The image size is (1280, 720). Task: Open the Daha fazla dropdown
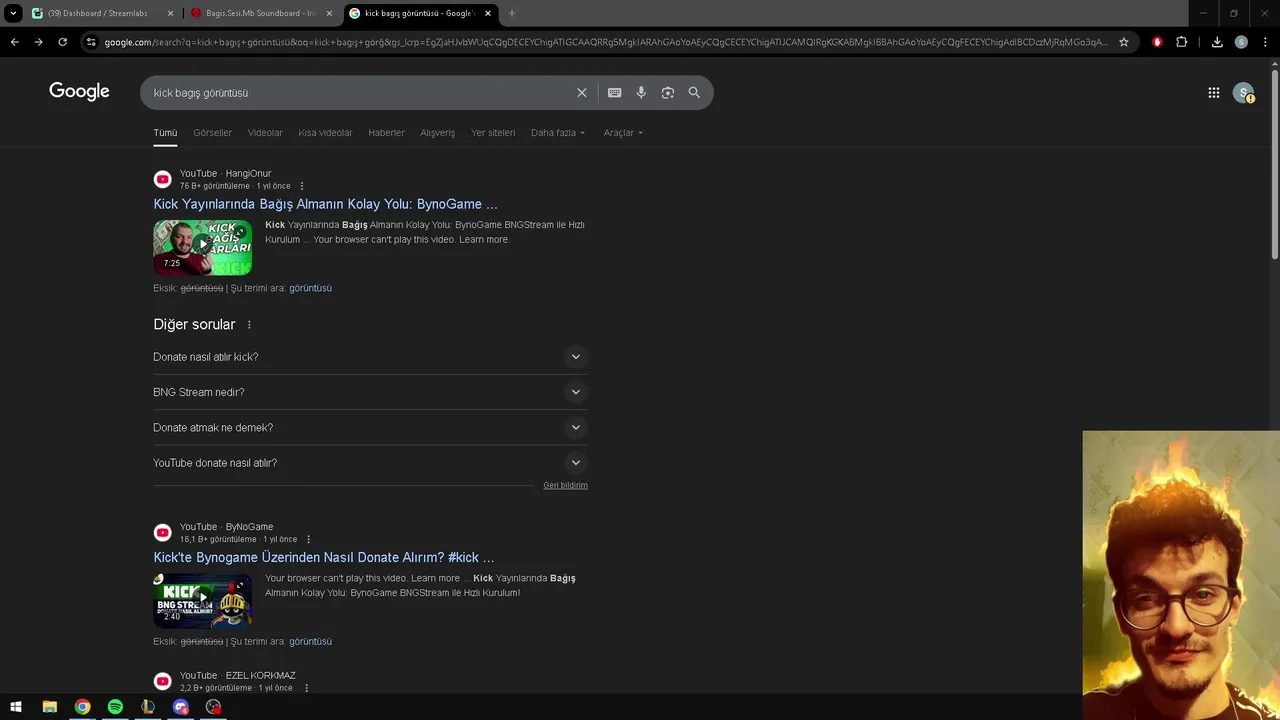click(x=558, y=133)
